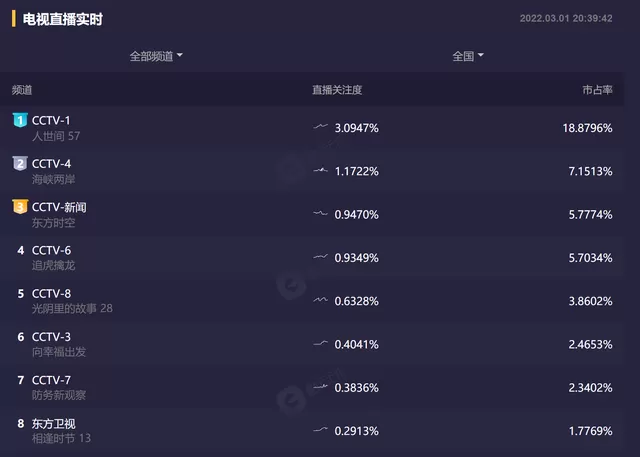The image size is (640, 457).
Task: Sort by 直播关注度 column header
Action: click(x=337, y=90)
